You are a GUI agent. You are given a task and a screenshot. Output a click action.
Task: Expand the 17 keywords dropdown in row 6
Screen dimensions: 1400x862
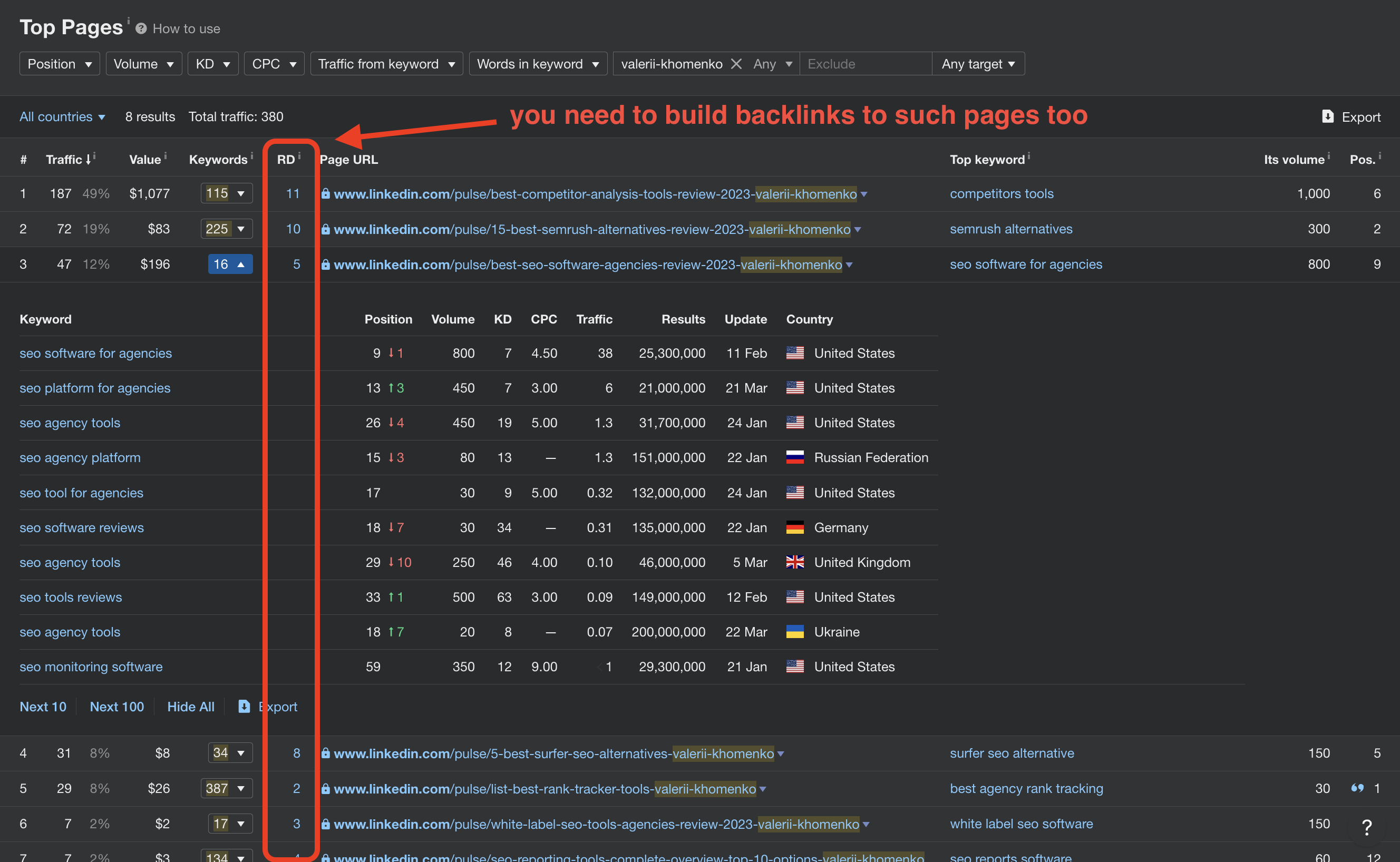point(230,824)
